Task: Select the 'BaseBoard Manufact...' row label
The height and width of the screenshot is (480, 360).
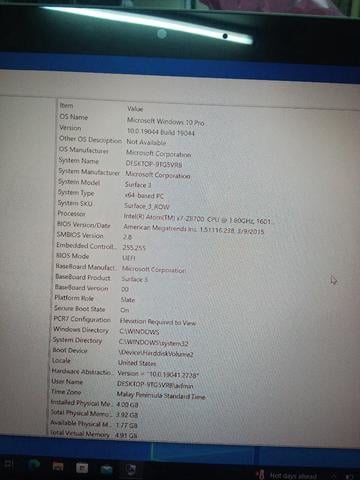Action: coord(86,267)
